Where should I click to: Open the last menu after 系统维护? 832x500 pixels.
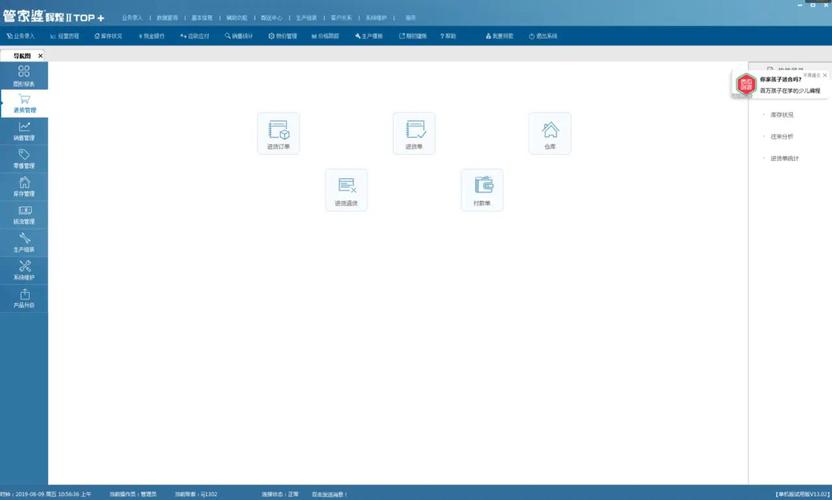click(x=411, y=18)
